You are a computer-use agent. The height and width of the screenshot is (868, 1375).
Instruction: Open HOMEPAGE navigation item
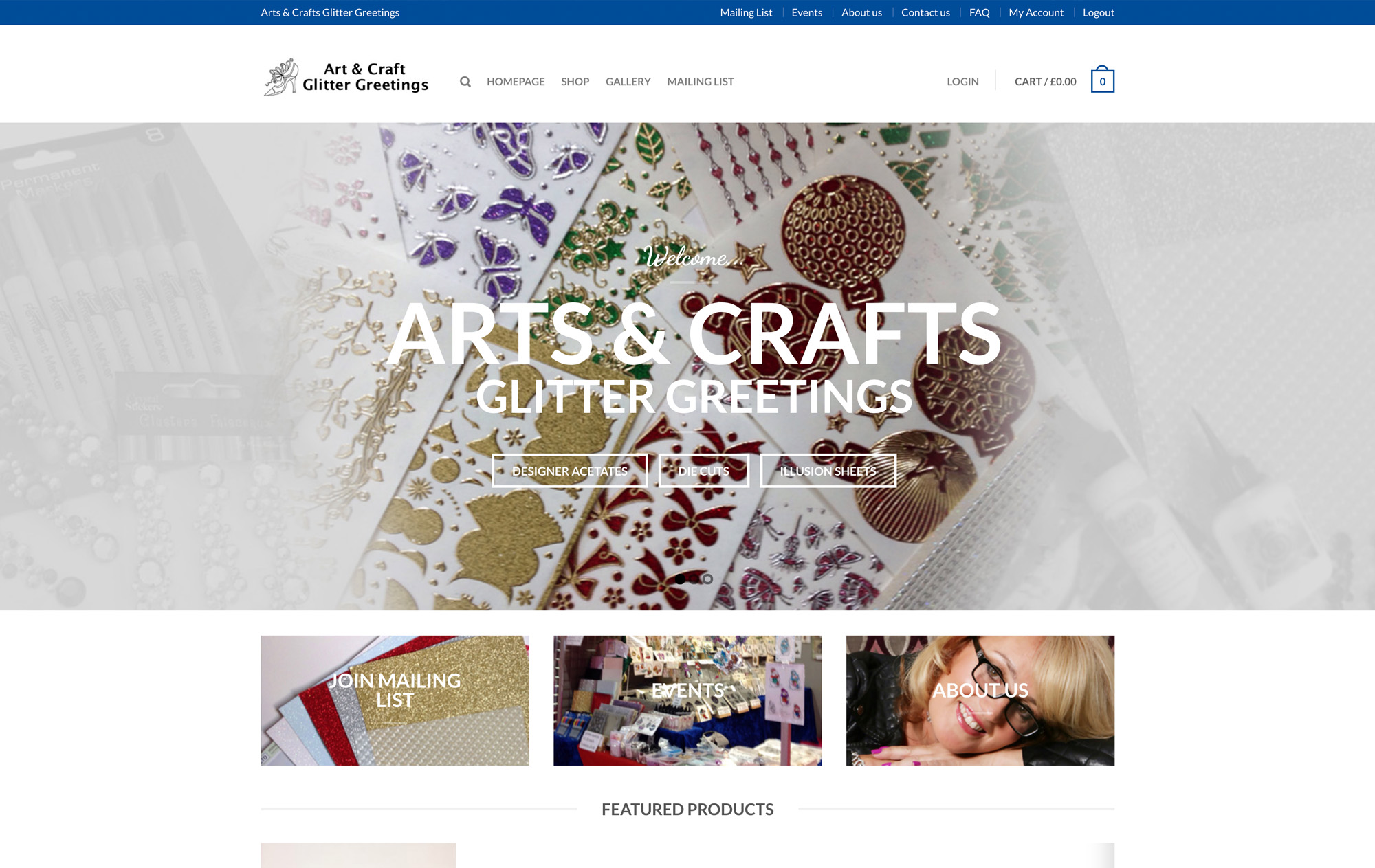(x=516, y=82)
